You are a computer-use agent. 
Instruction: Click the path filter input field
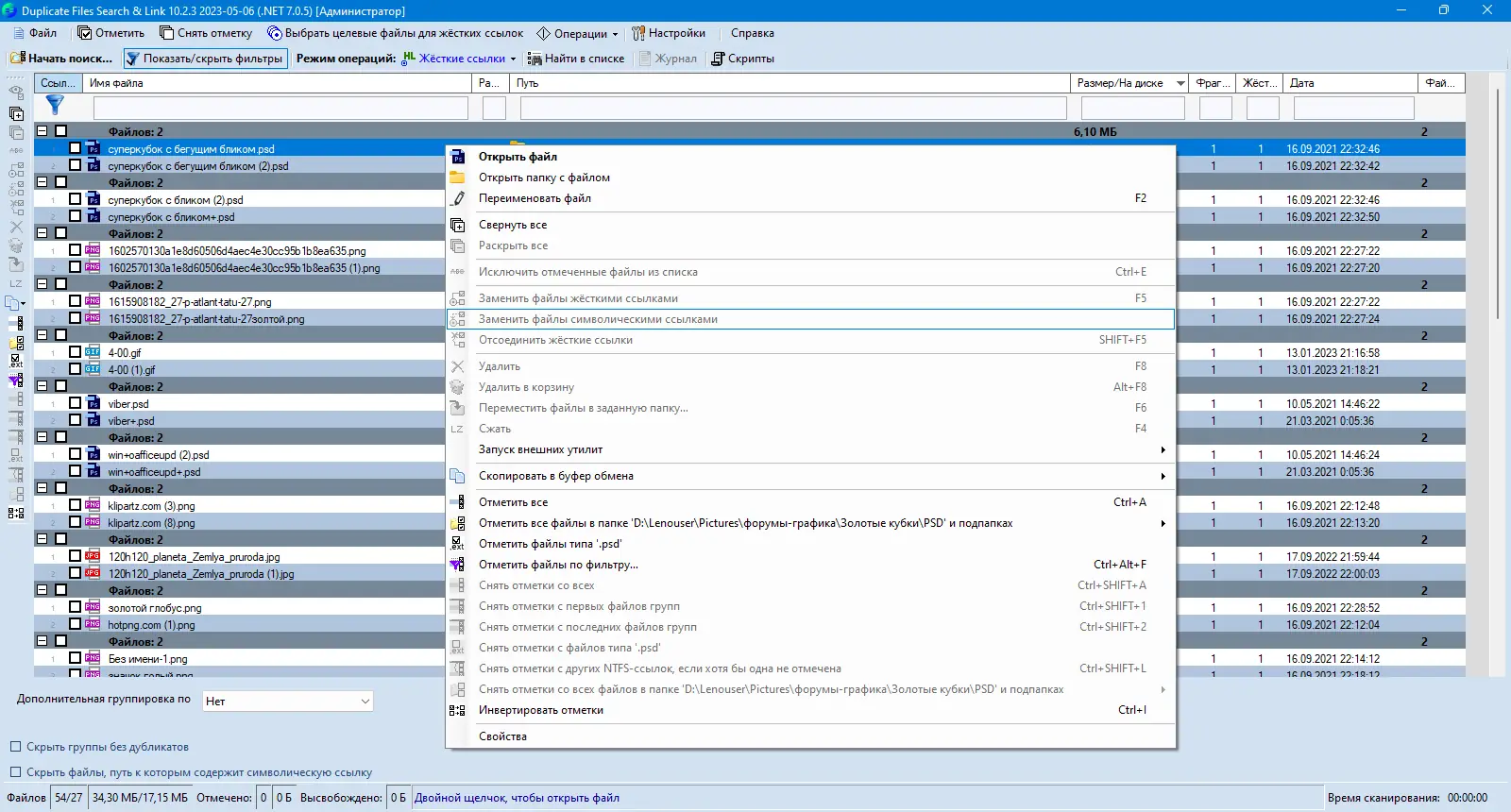pos(793,108)
